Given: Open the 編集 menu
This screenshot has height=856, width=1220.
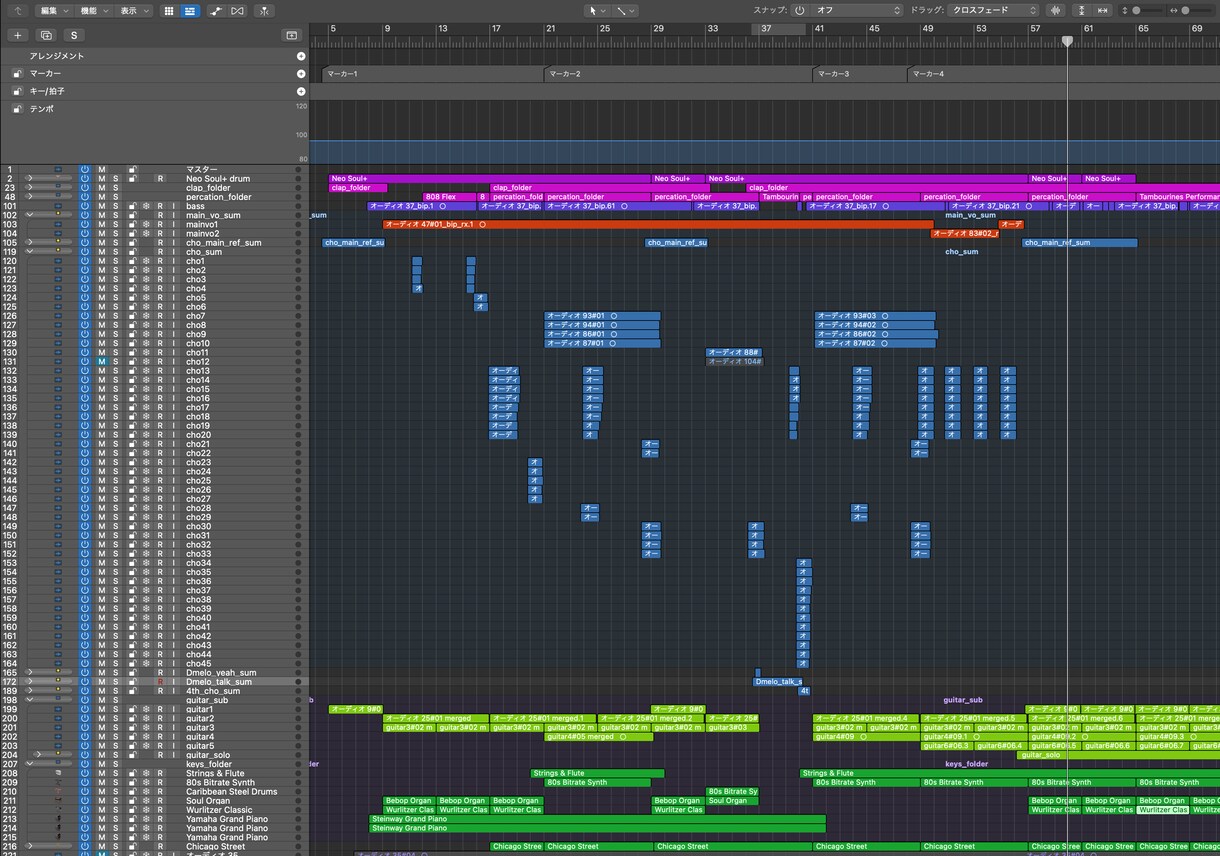Looking at the screenshot, I should click(54, 10).
